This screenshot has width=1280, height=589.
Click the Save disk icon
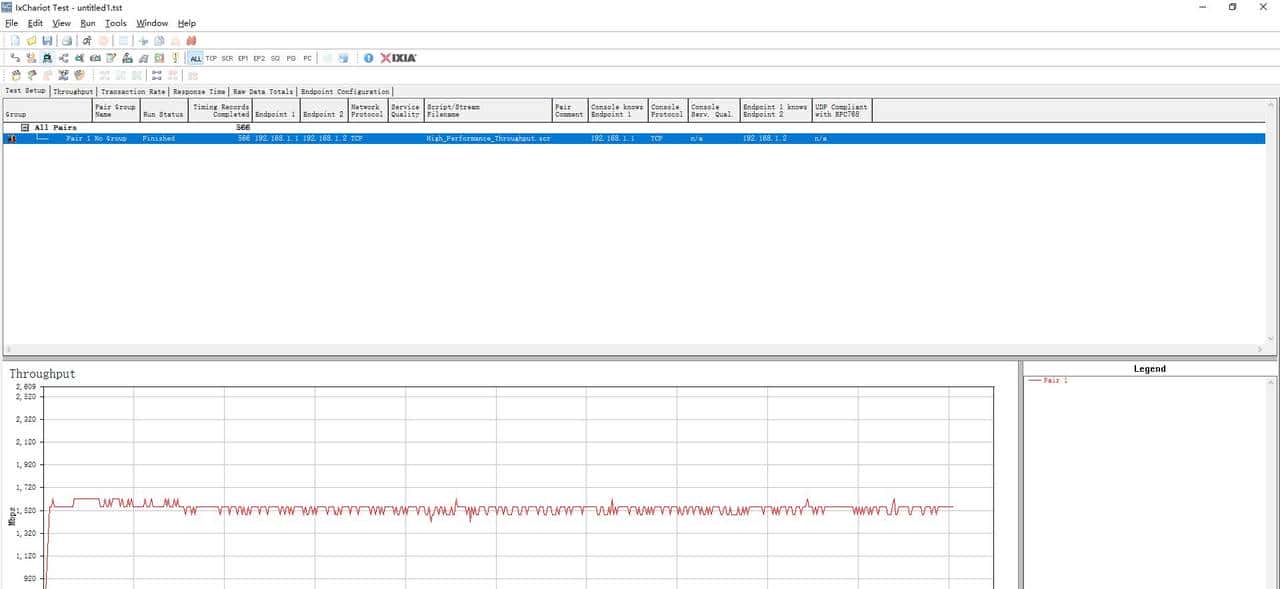[47, 41]
